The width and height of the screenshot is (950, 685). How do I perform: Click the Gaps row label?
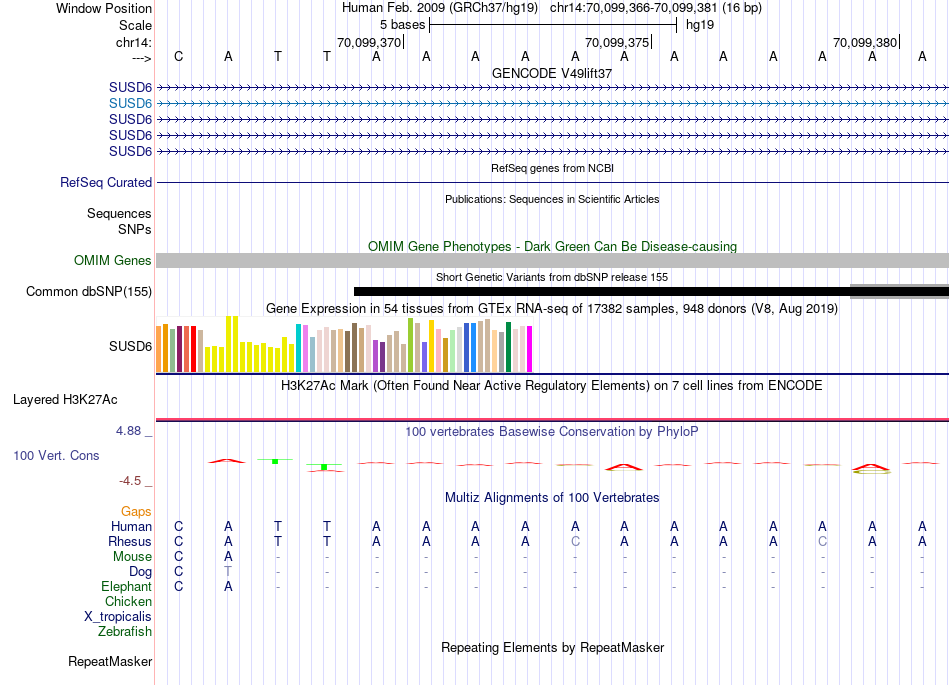136,512
